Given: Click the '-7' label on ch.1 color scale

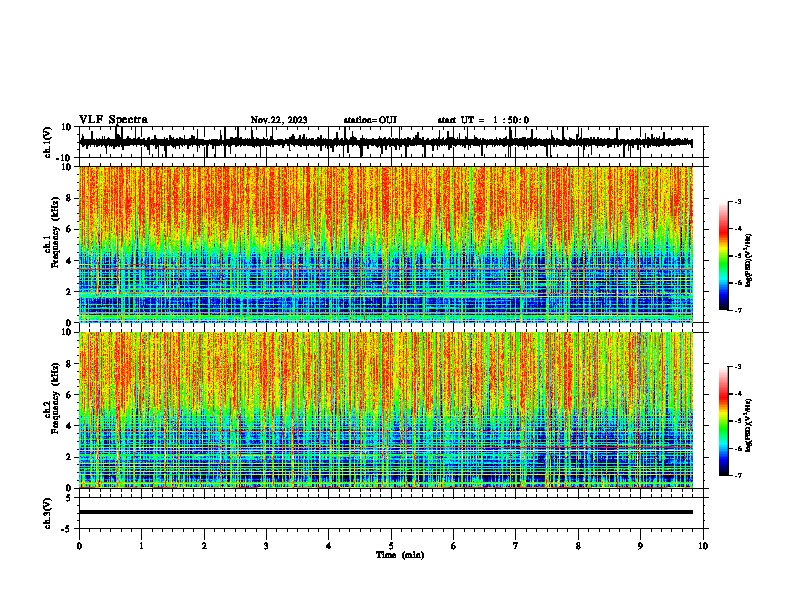Looking at the screenshot, I should point(737,310).
